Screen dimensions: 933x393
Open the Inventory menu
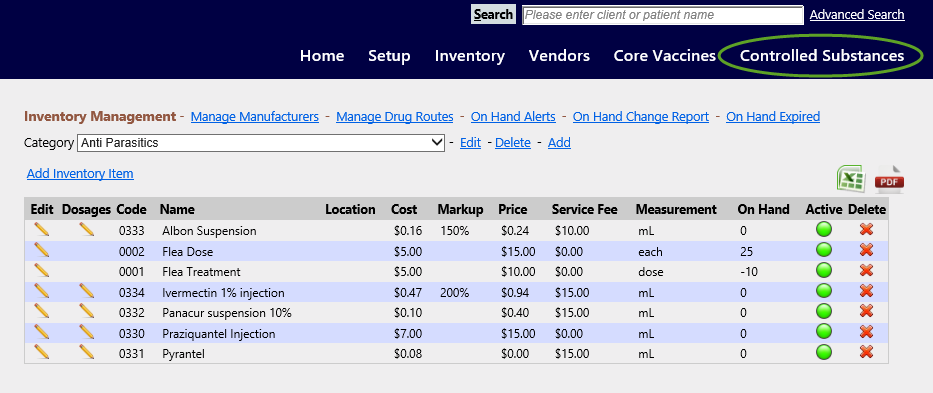coord(469,56)
